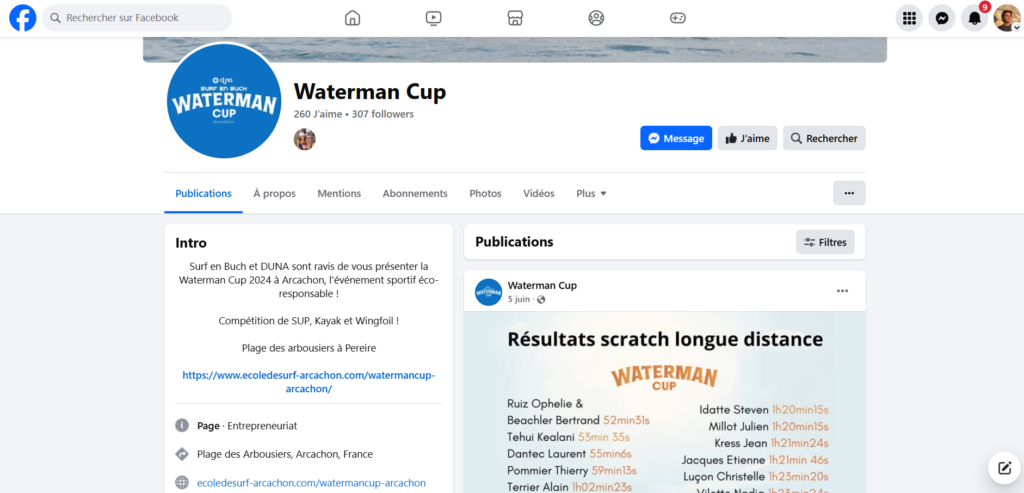This screenshot has width=1024, height=493.
Task: Open the Gaming controller icon
Action: [678, 18]
